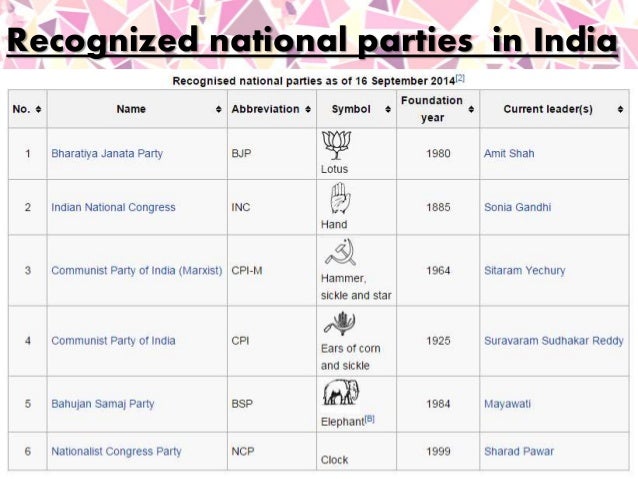Open Communist Party of India (Marxist) link
The width and height of the screenshot is (638, 479).
click(137, 270)
